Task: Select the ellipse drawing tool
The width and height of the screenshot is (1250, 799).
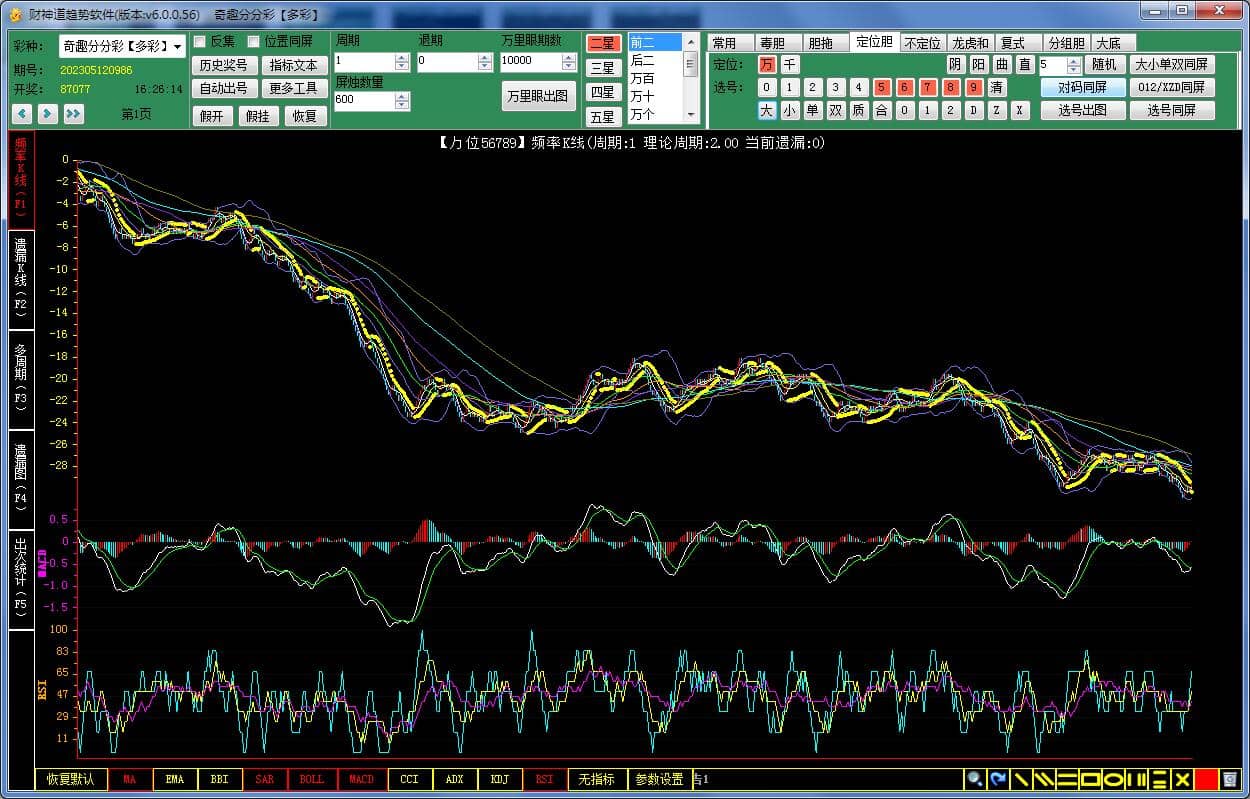Action: 1113,779
